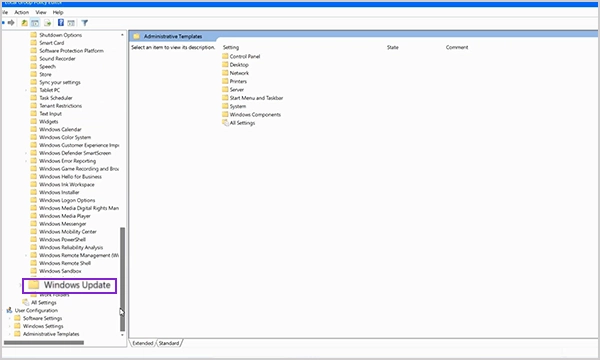Viewport: 600px width, 360px height.
Task: Open the Action menu
Action: click(x=21, y=12)
